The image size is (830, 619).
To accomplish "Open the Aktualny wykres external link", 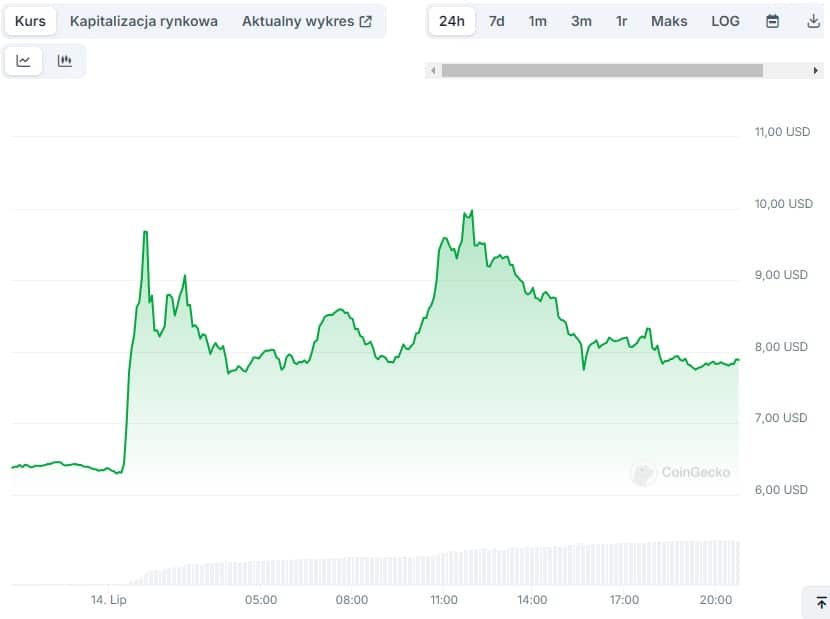I will (306, 21).
